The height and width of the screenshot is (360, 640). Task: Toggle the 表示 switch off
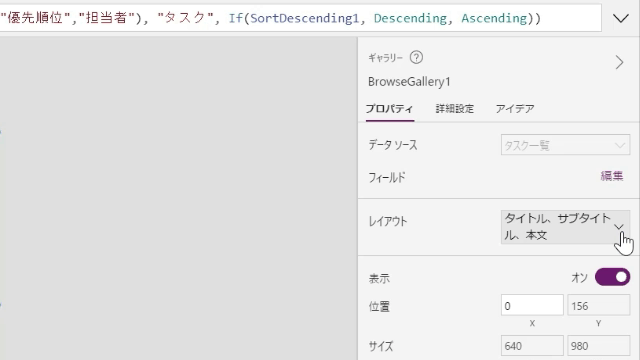tap(612, 278)
